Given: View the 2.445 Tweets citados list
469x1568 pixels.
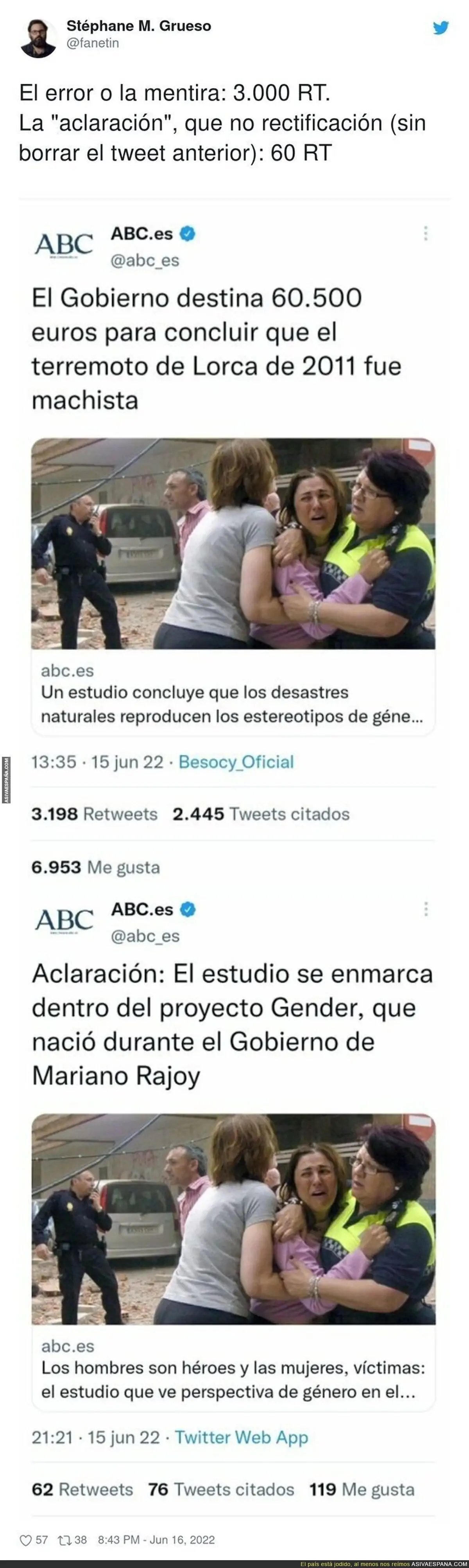Looking at the screenshot, I should click(261, 814).
